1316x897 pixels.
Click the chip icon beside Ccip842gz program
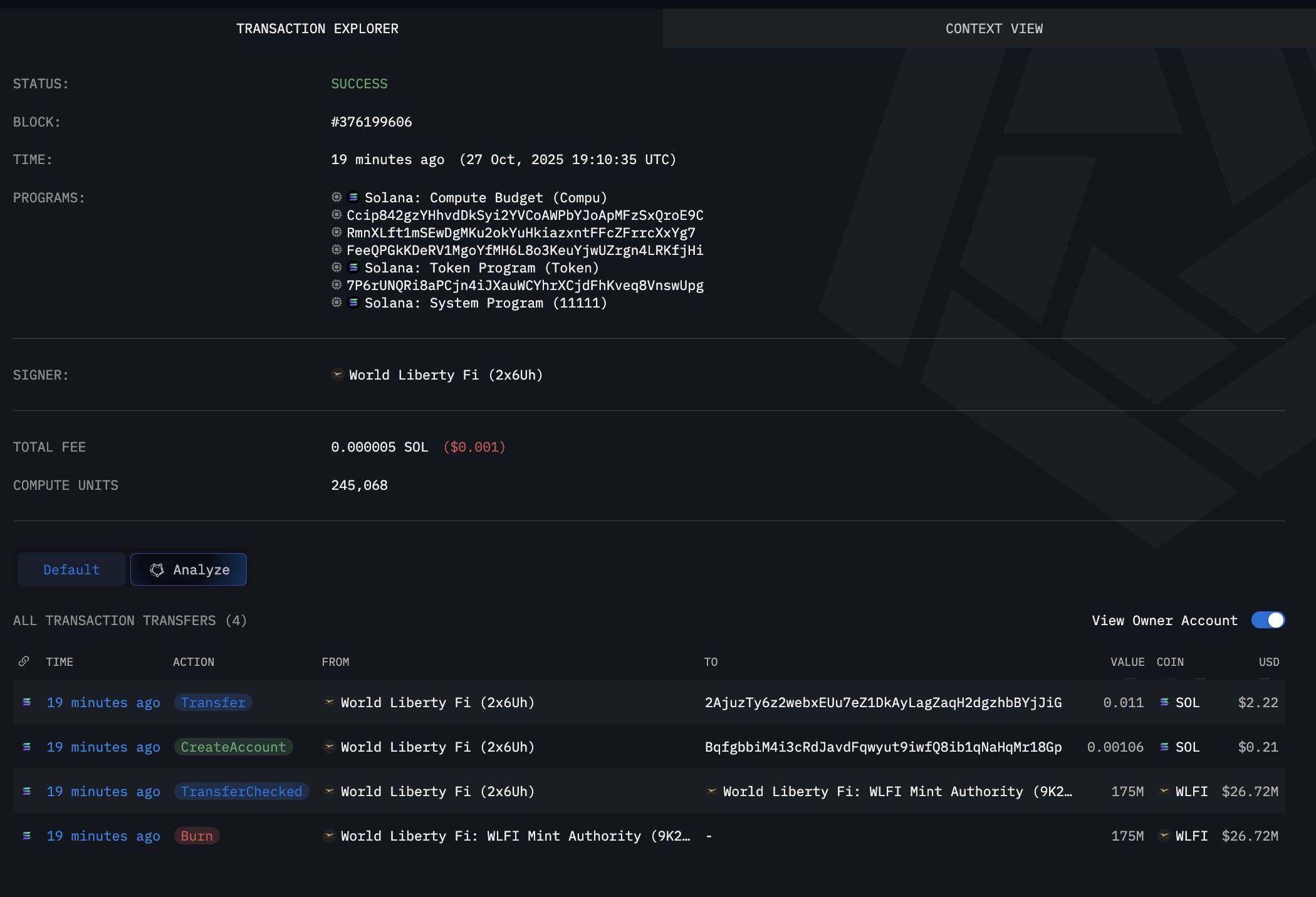(337, 215)
